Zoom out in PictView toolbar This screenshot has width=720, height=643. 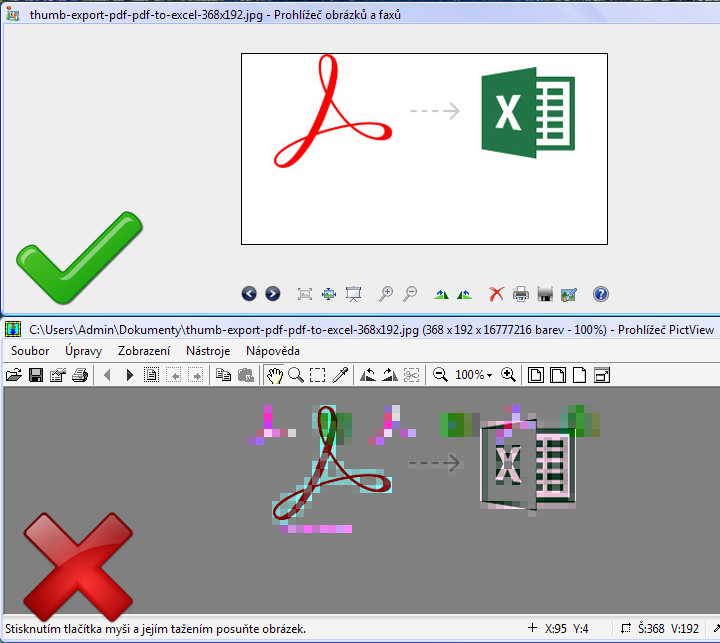(440, 375)
